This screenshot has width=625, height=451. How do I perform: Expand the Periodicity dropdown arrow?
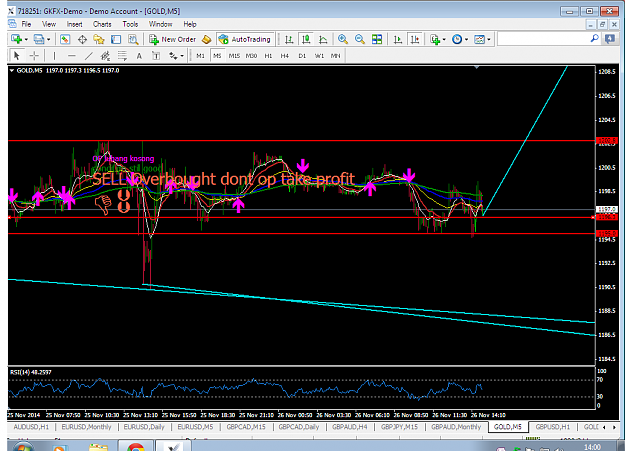tap(466, 39)
